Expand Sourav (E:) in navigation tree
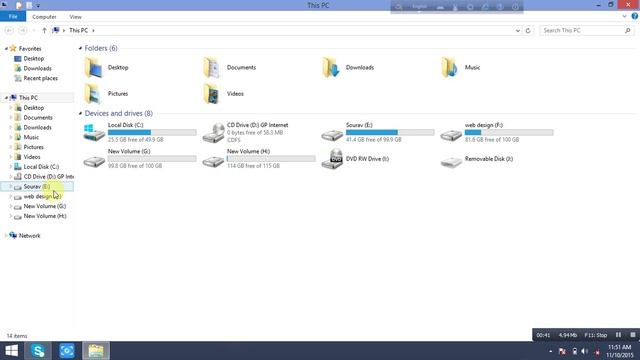The height and width of the screenshot is (360, 640). click(x=11, y=187)
